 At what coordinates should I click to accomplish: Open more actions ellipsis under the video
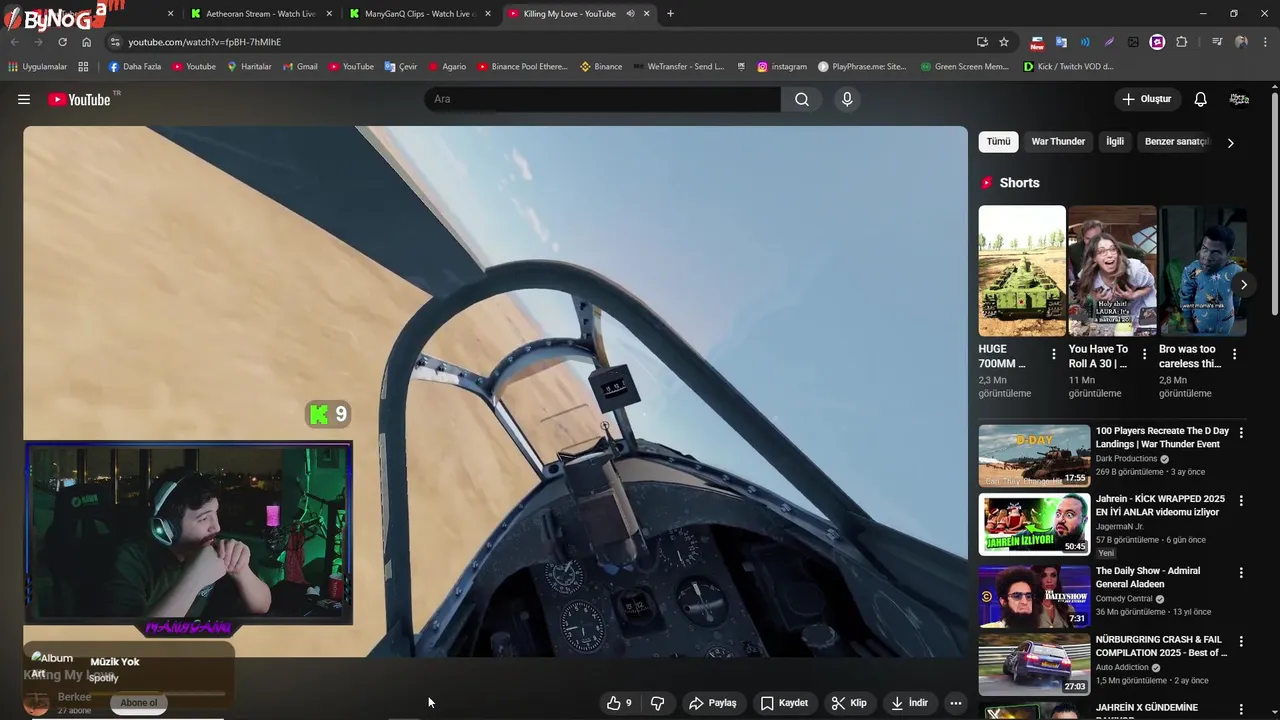pos(956,703)
